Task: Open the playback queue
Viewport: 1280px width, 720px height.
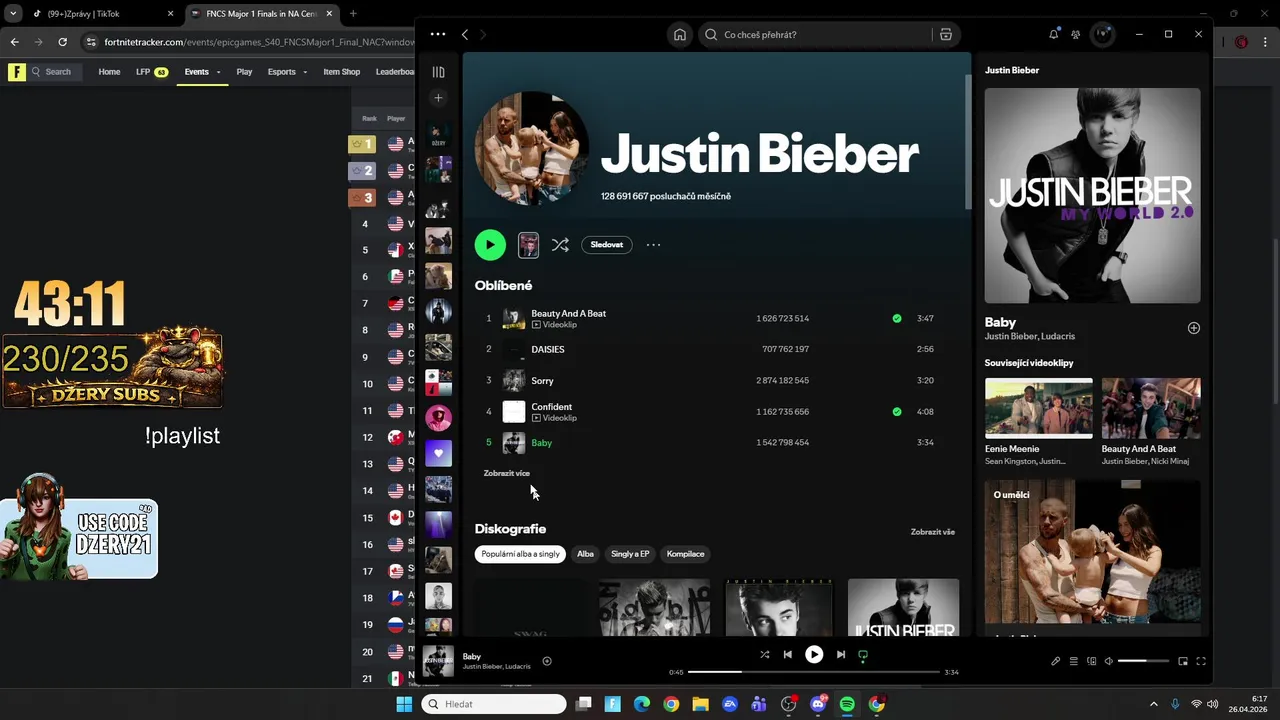Action: (1074, 661)
